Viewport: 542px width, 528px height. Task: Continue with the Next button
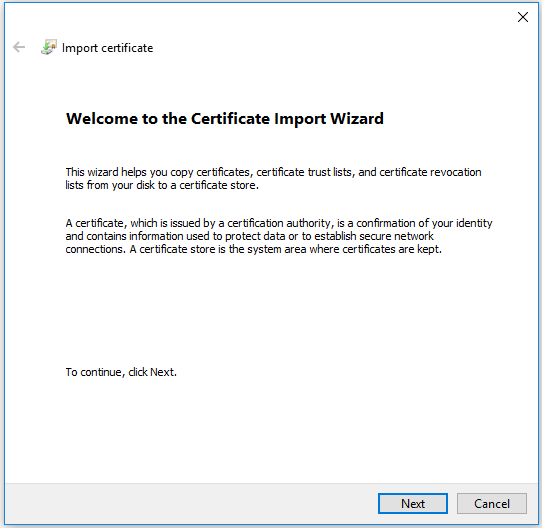coord(413,503)
